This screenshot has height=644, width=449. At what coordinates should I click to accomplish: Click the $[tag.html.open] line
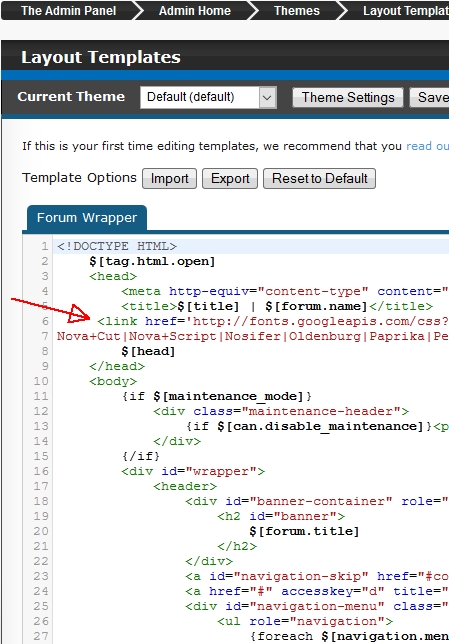click(x=152, y=261)
